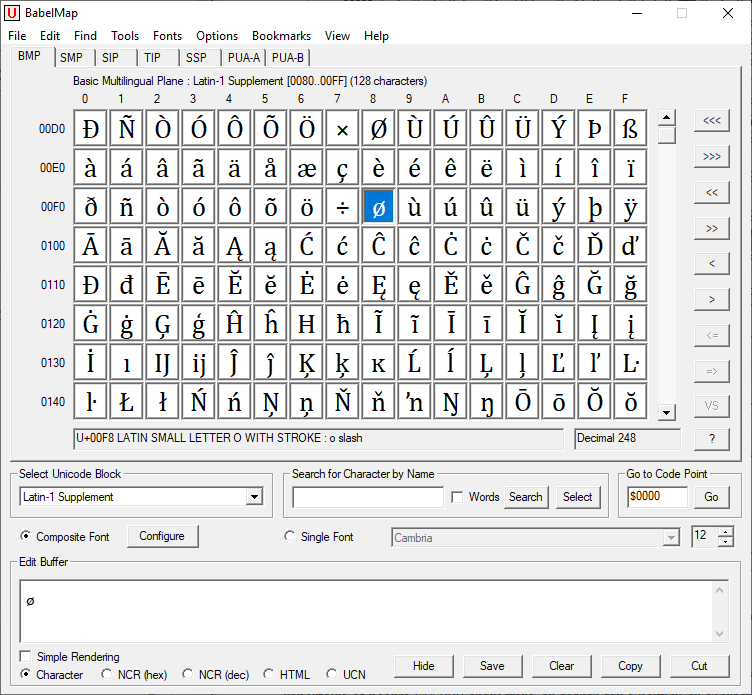Image resolution: width=752 pixels, height=695 pixels.
Task: Select the Single Font radio button
Action: (x=290, y=537)
